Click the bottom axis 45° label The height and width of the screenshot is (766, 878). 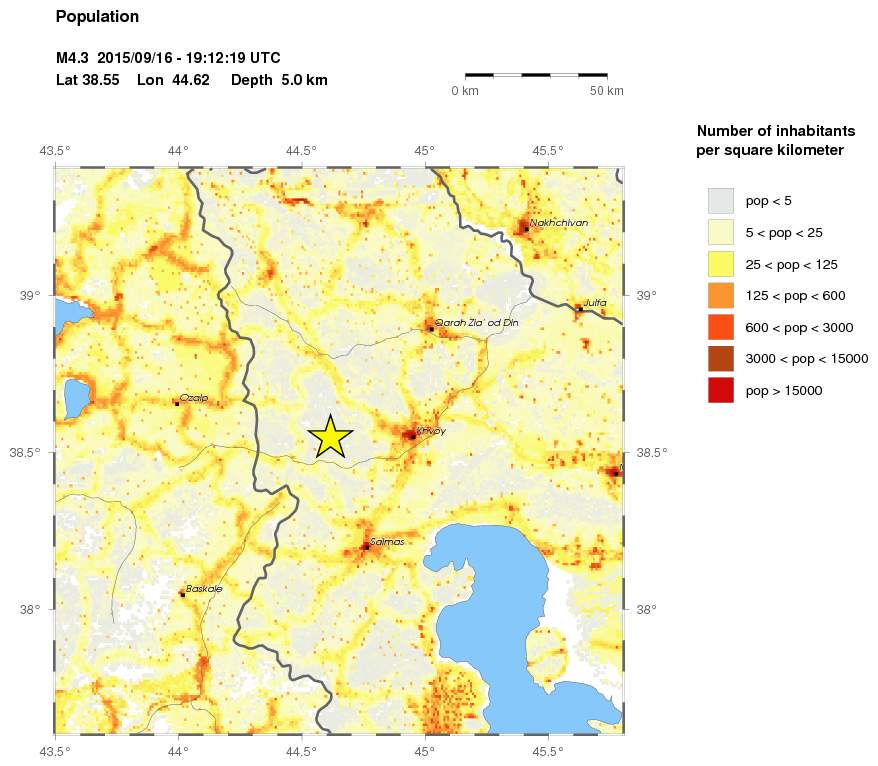click(425, 751)
